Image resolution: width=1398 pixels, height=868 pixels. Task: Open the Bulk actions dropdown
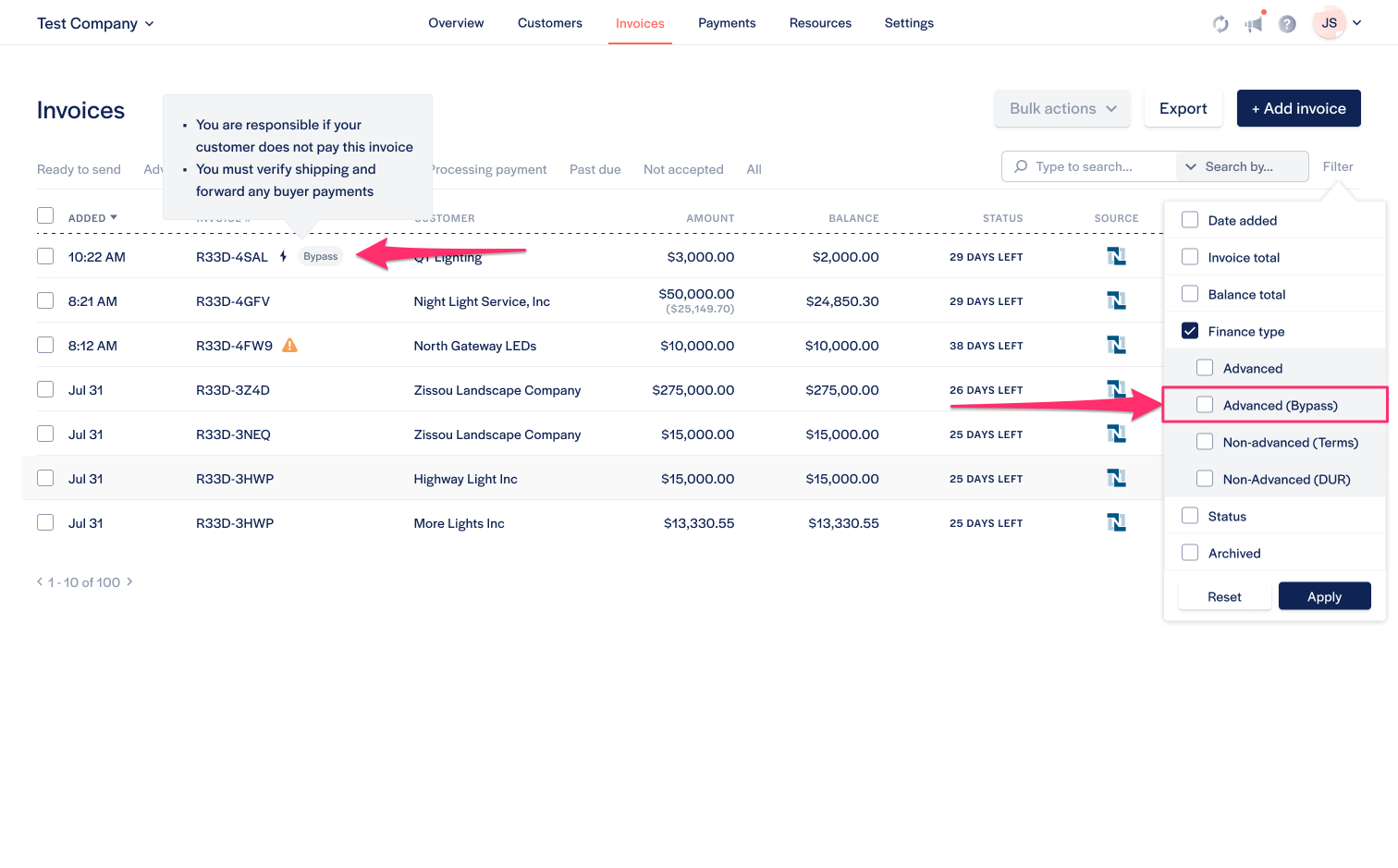[x=1061, y=108]
